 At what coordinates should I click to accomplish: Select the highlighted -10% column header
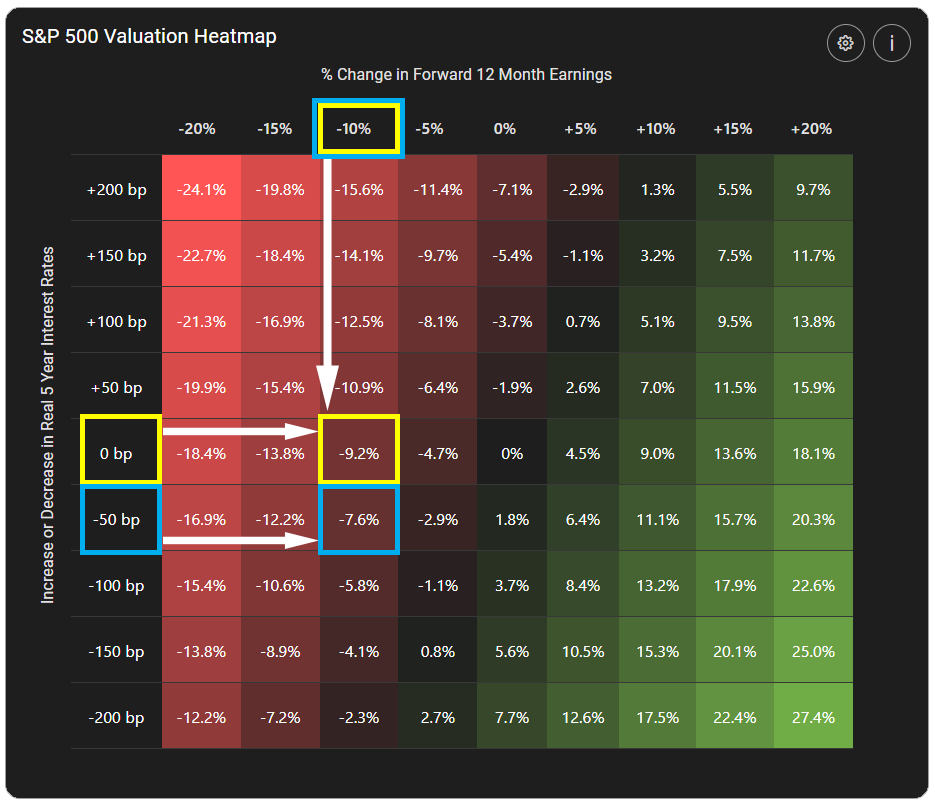pos(357,128)
